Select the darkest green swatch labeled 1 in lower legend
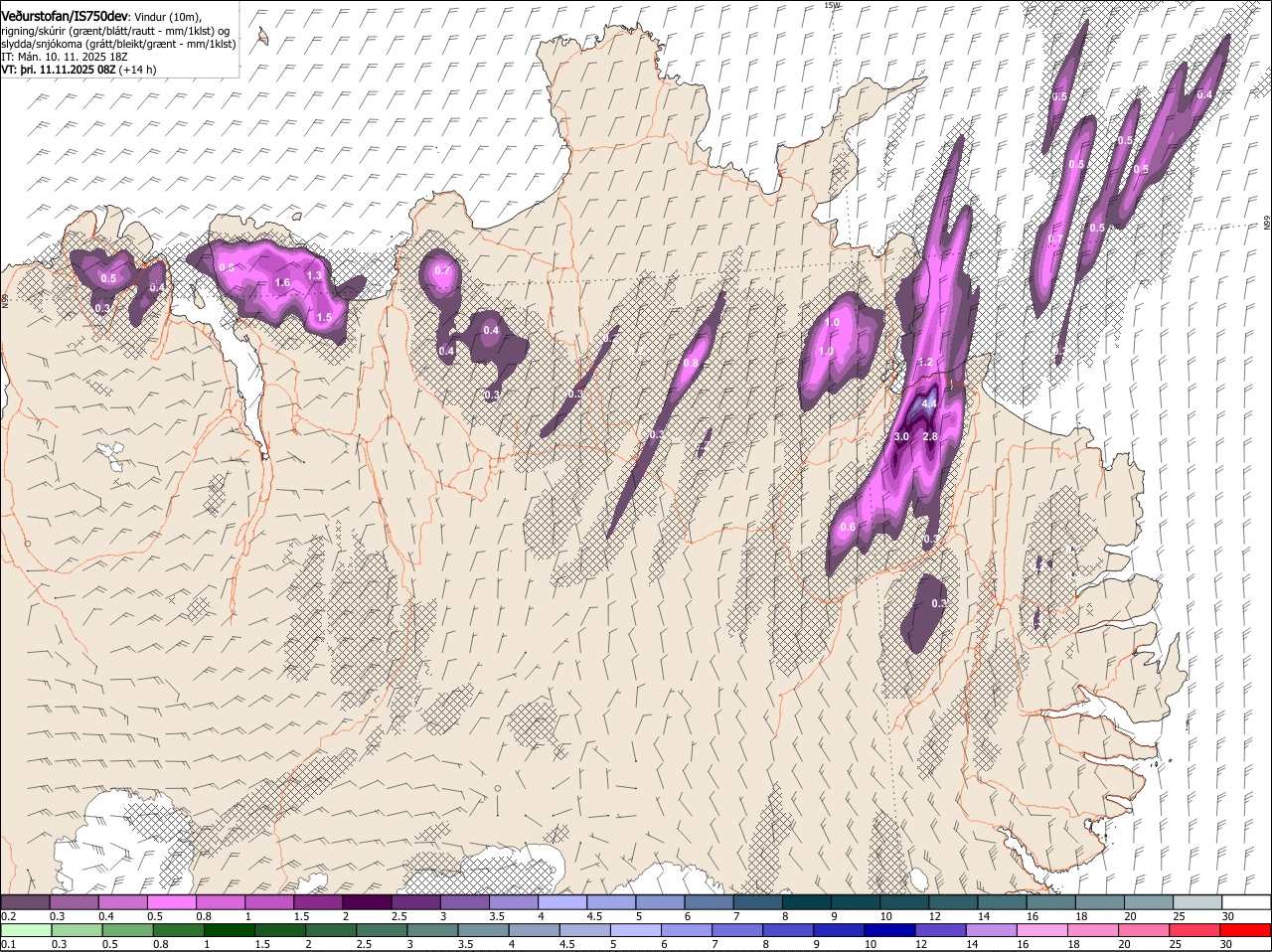Viewport: 1272px width, 952px height. tap(231, 931)
